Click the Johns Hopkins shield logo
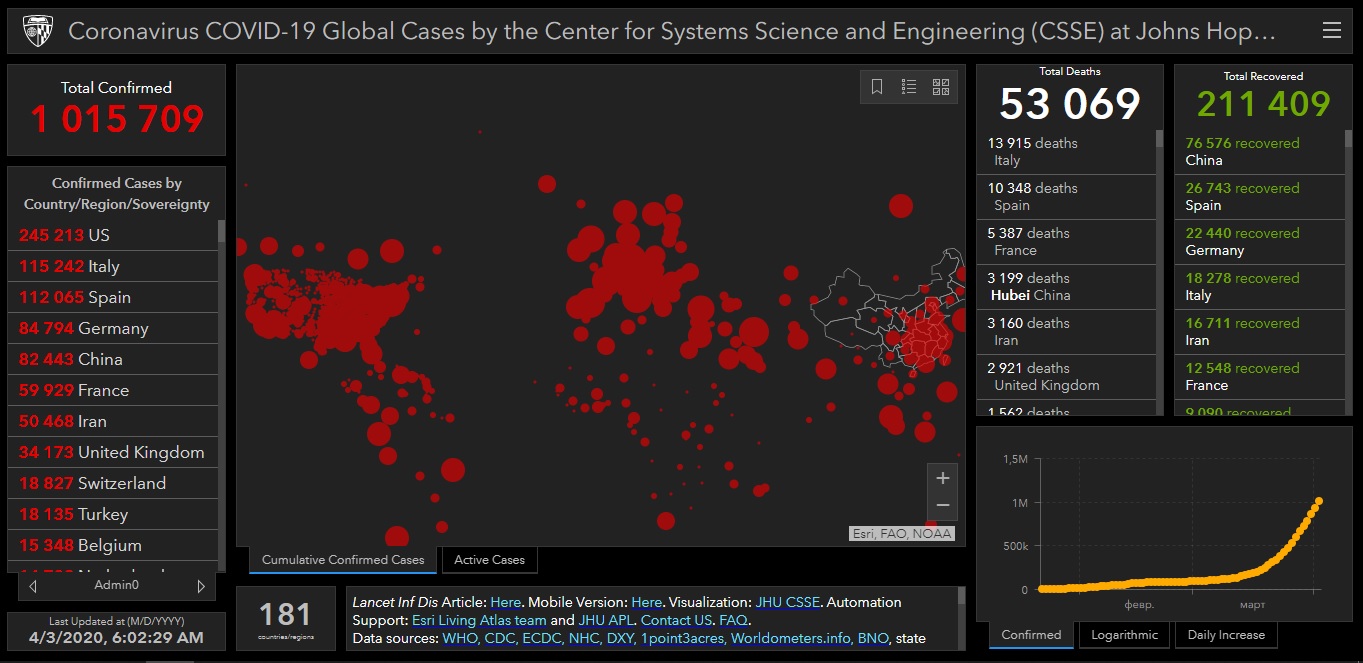Image resolution: width=1363 pixels, height=663 pixels. [x=38, y=31]
